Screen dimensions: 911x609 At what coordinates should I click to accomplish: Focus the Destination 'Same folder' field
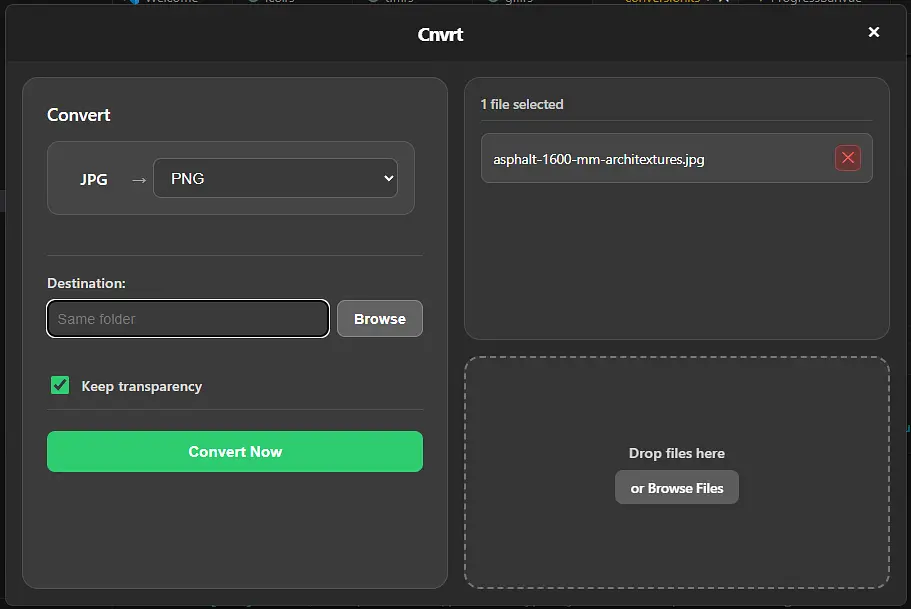click(187, 319)
